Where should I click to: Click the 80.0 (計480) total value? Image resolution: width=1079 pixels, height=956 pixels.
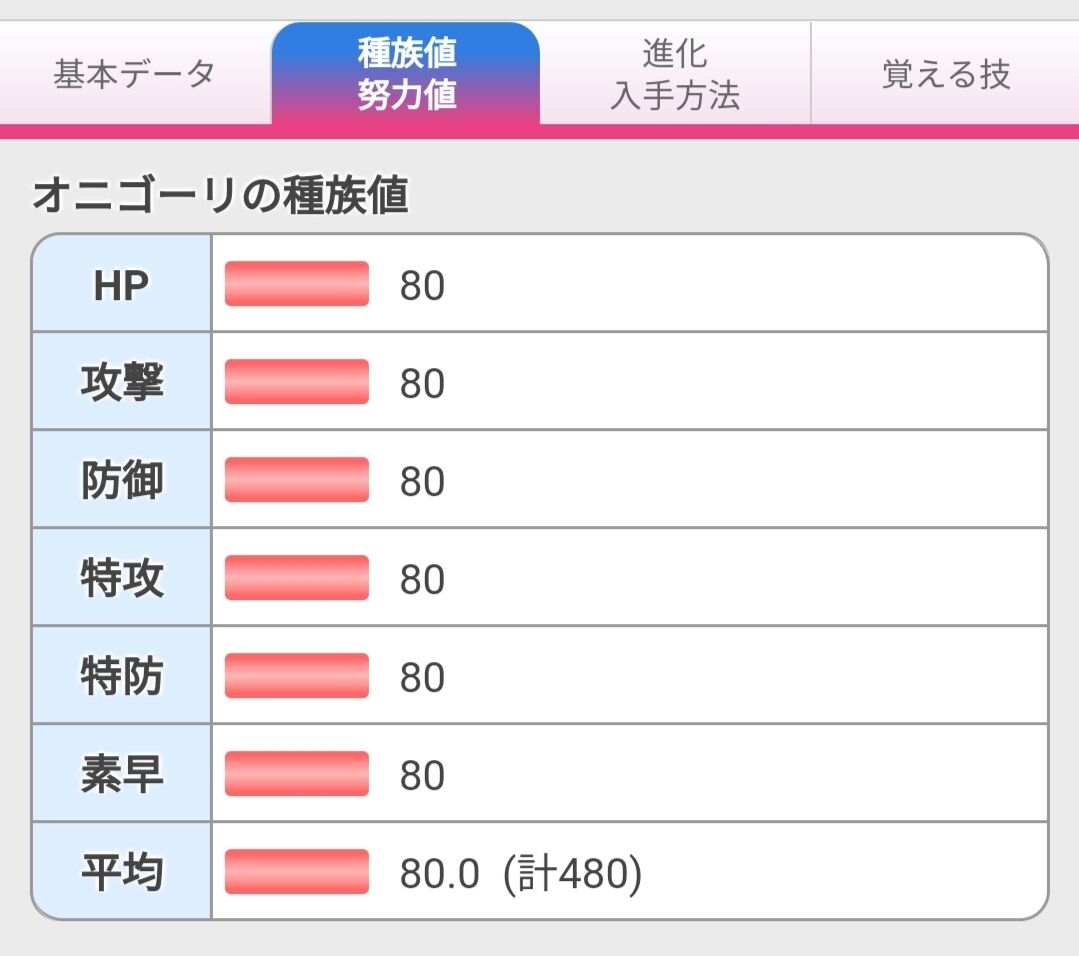point(521,873)
